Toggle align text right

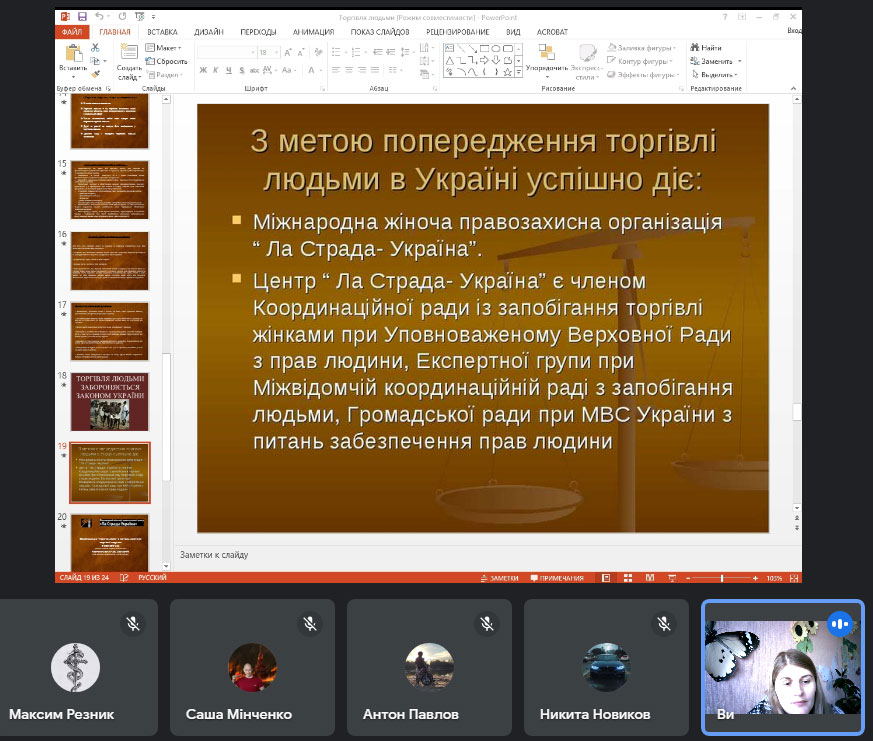(x=362, y=70)
